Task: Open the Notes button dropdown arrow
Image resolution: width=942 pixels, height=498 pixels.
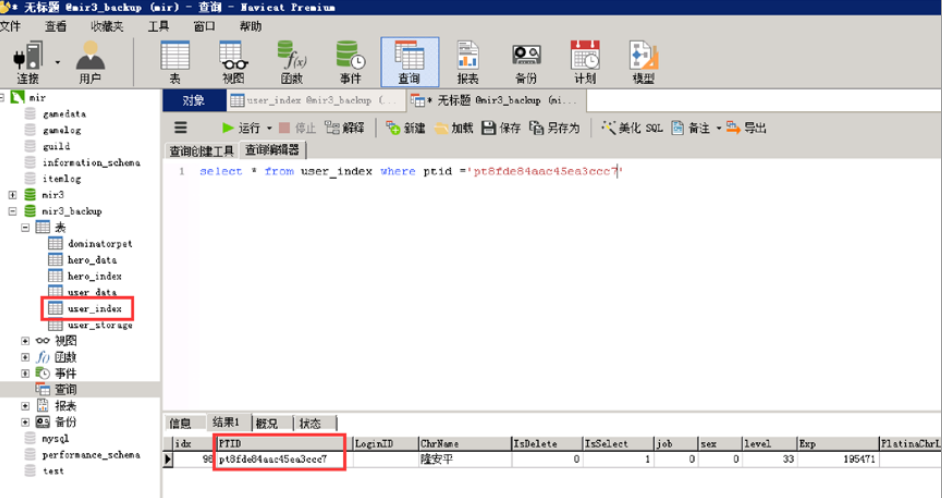Action: click(x=718, y=128)
